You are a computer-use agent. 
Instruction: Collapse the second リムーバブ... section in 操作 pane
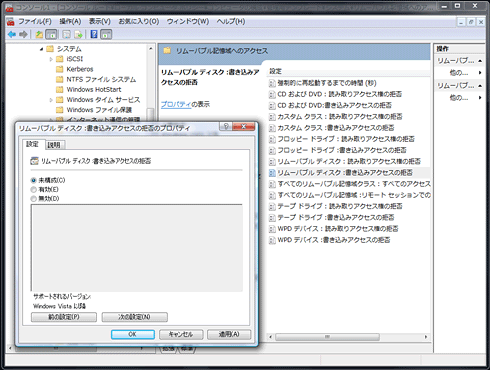[480, 86]
